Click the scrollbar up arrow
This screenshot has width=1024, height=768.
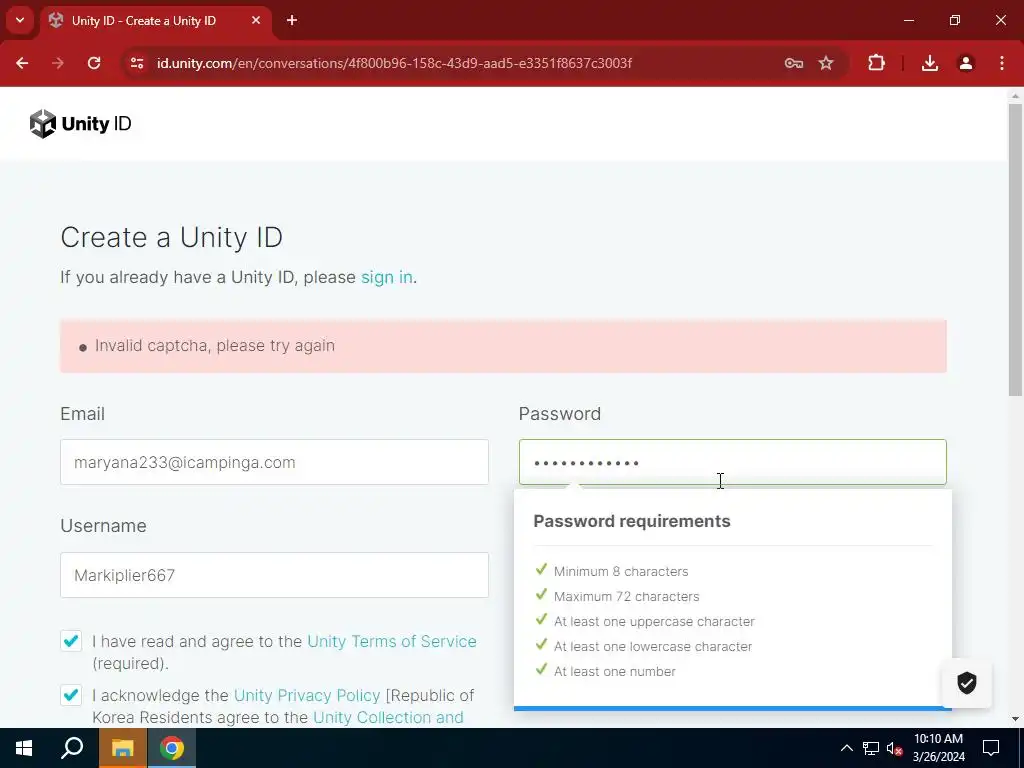pos(1015,96)
